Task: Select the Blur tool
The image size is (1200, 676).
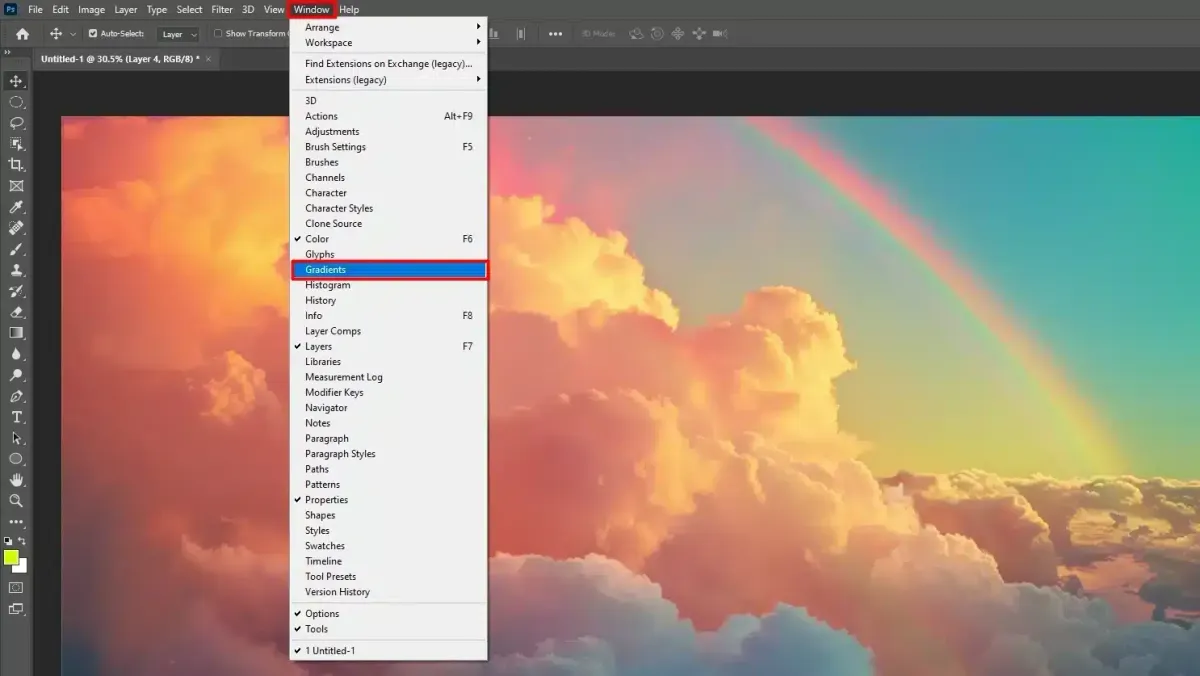Action: (16, 354)
